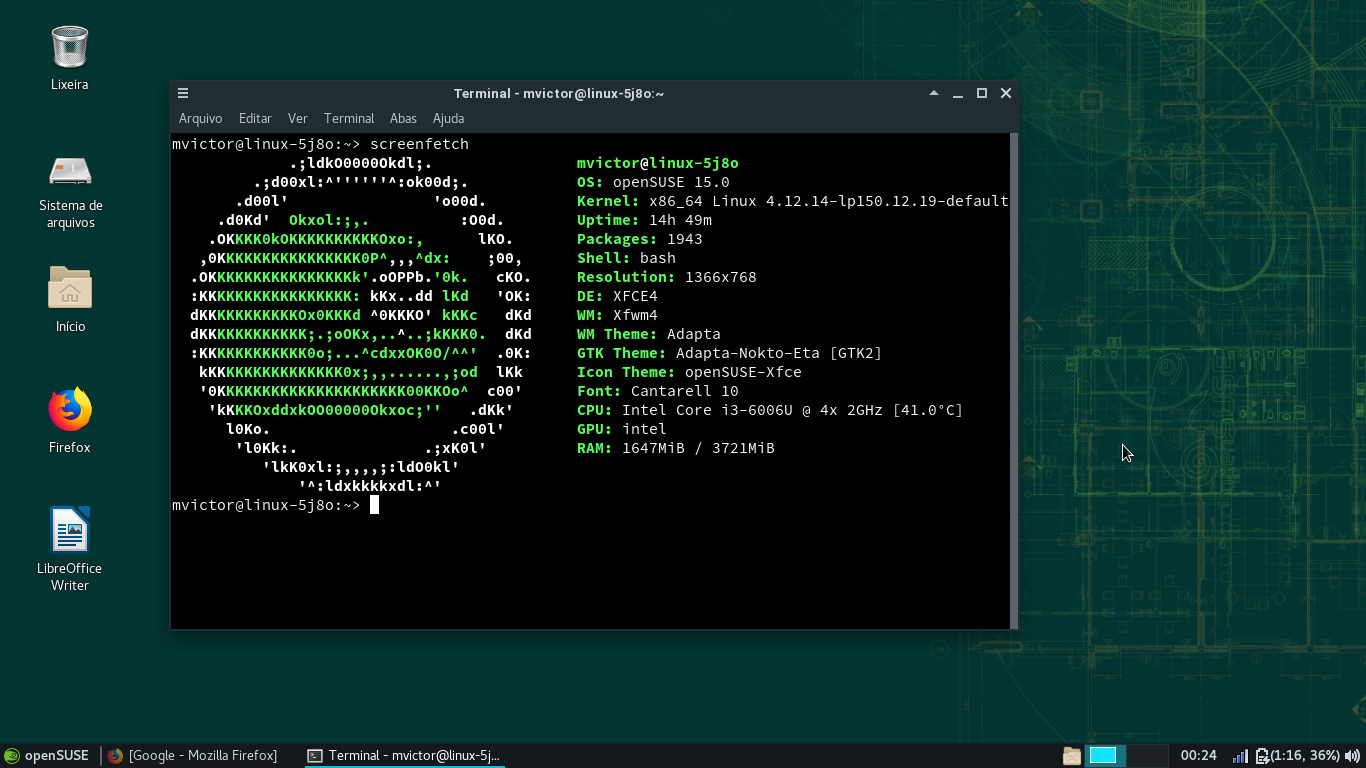Open the openSUSE applications menu
Viewport: 1366px width, 768px height.
[x=47, y=756]
